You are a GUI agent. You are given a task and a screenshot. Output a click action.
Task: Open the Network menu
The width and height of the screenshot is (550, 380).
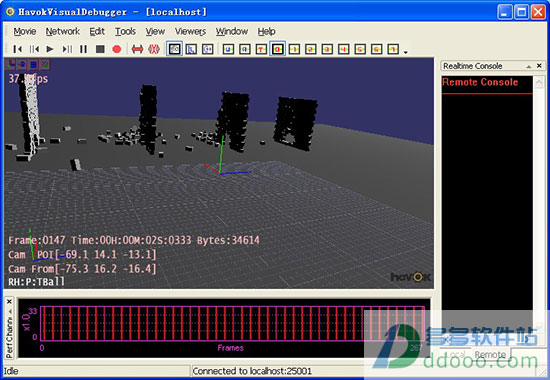pyautogui.click(x=63, y=32)
